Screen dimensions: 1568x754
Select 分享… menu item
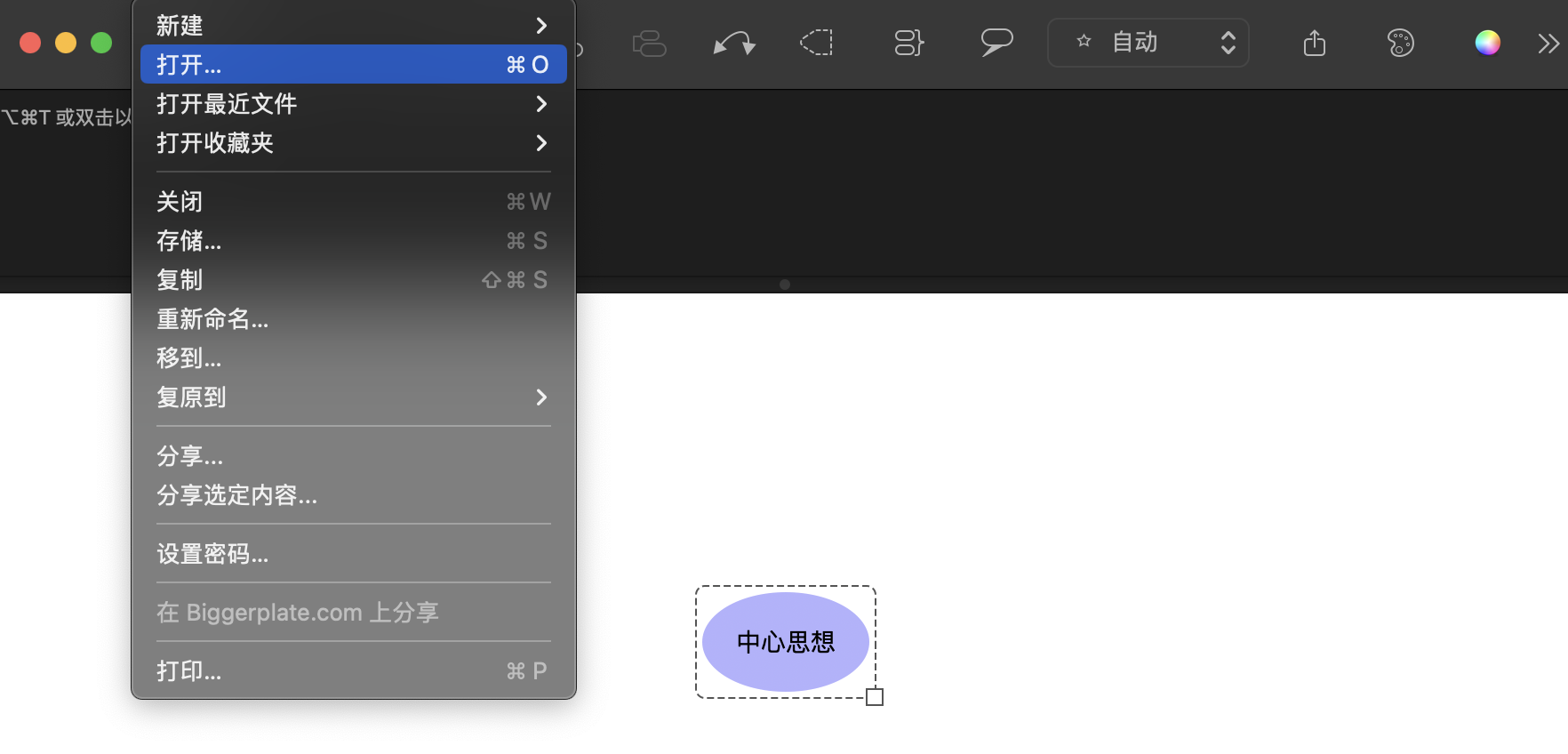(353, 455)
